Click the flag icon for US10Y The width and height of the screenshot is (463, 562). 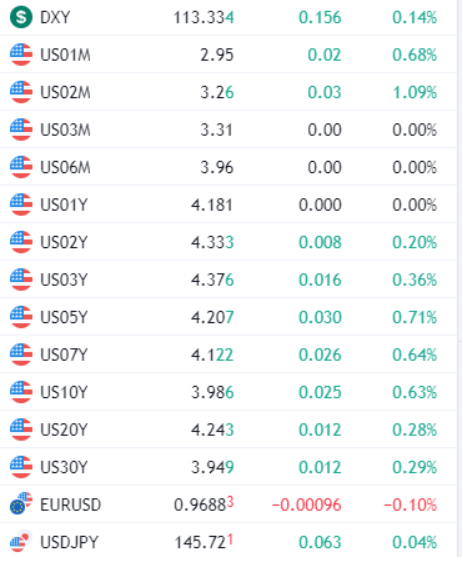(21, 392)
